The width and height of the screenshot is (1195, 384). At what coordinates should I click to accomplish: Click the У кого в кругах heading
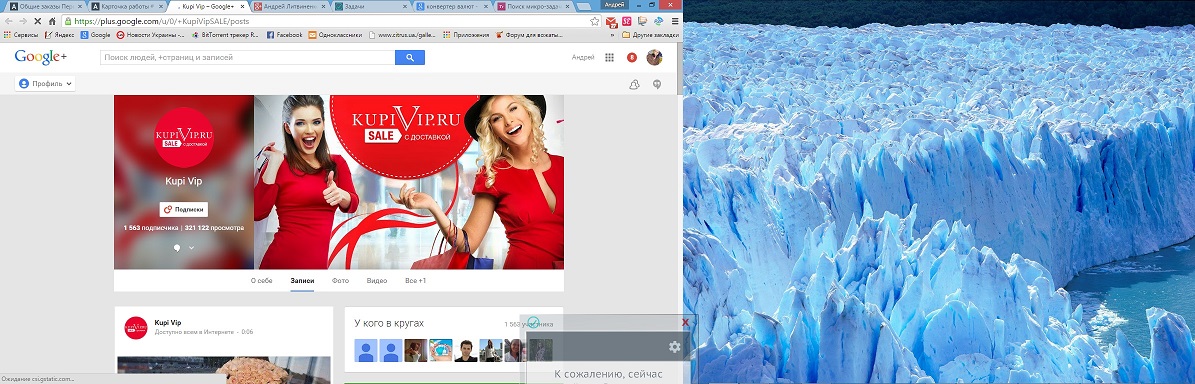[x=389, y=324]
